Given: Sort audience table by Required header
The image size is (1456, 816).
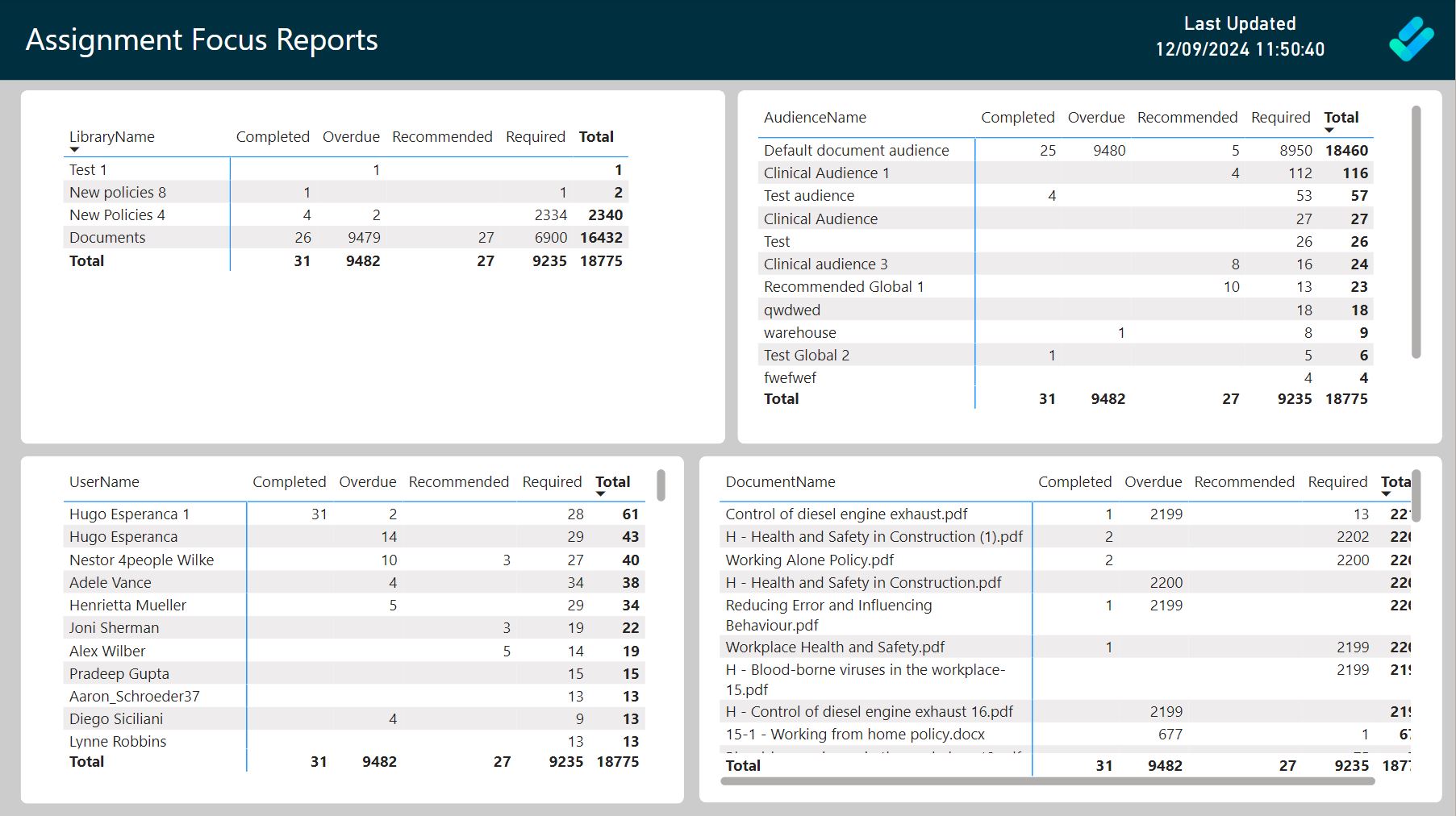Looking at the screenshot, I should pos(1281,118).
